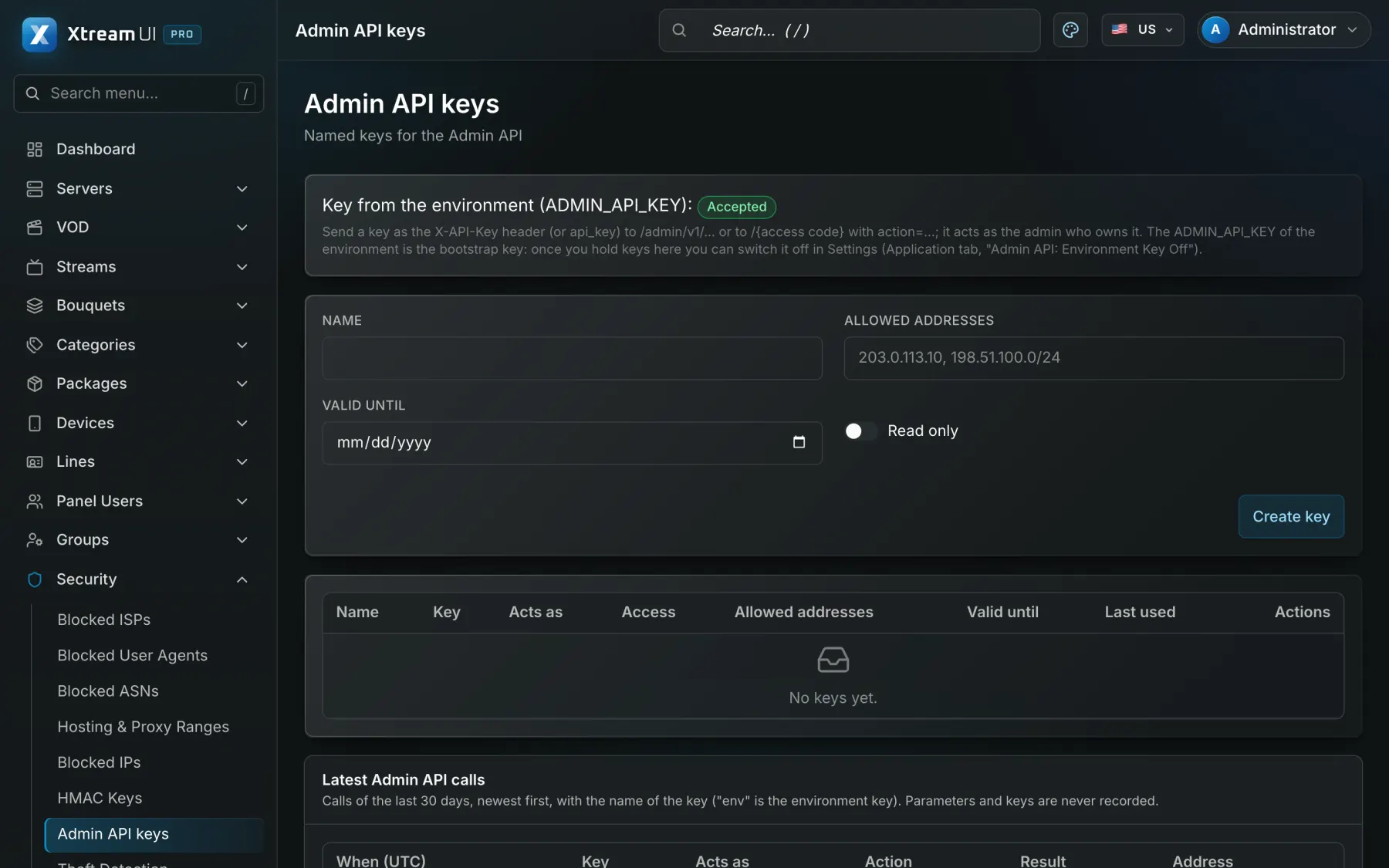Focus the Allowed Addresses input field

click(1093, 358)
